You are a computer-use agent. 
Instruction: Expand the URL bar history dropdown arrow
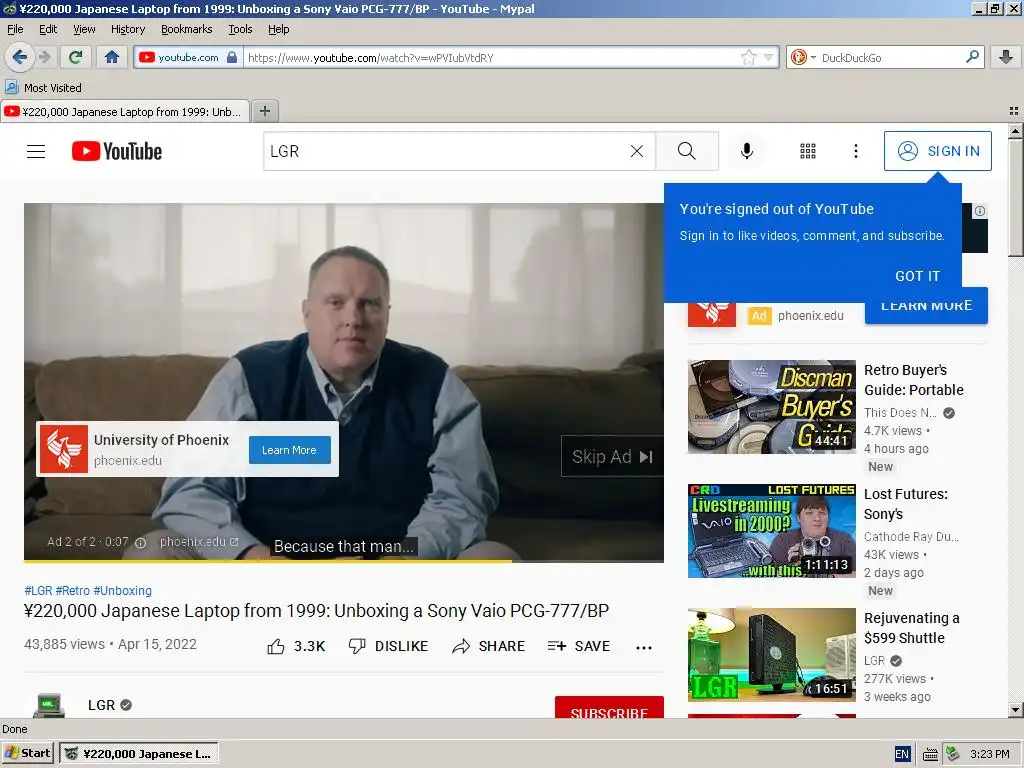pos(769,57)
